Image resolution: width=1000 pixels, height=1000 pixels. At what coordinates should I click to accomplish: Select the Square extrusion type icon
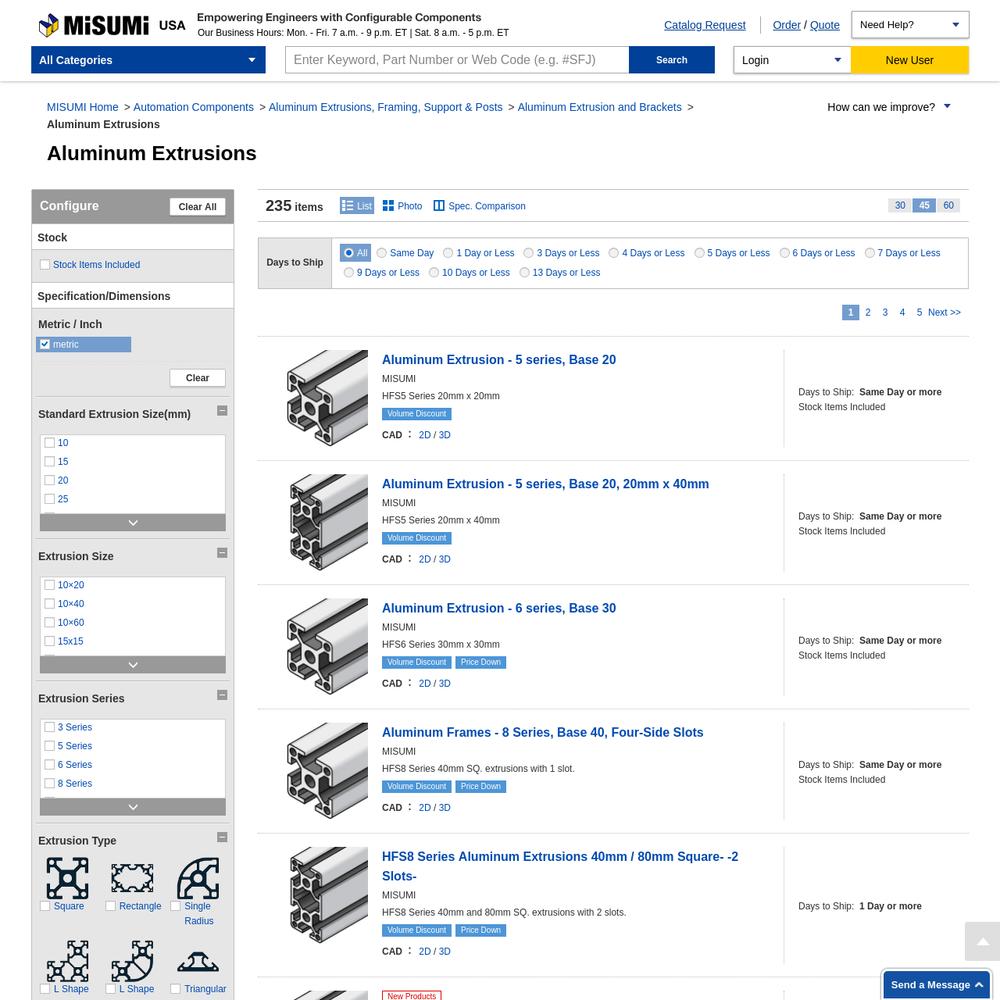(x=67, y=878)
